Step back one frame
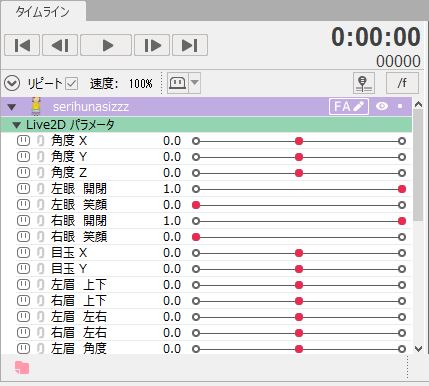The height and width of the screenshot is (386, 429). (x=60, y=45)
